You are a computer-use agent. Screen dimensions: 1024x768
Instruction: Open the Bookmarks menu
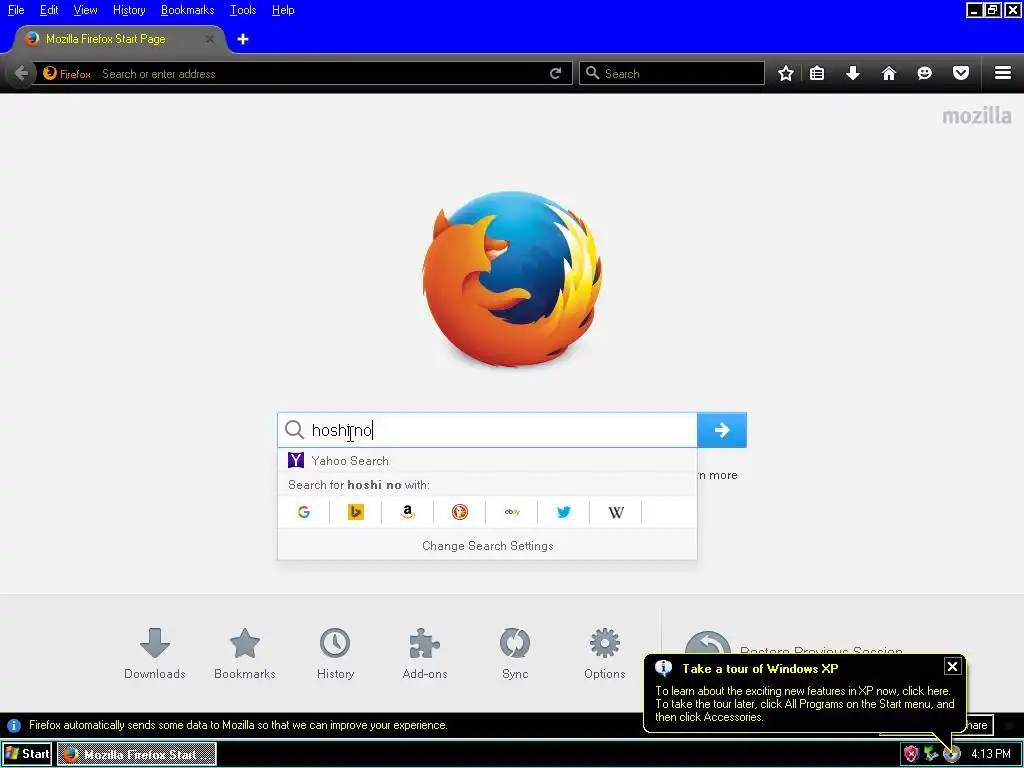click(187, 10)
